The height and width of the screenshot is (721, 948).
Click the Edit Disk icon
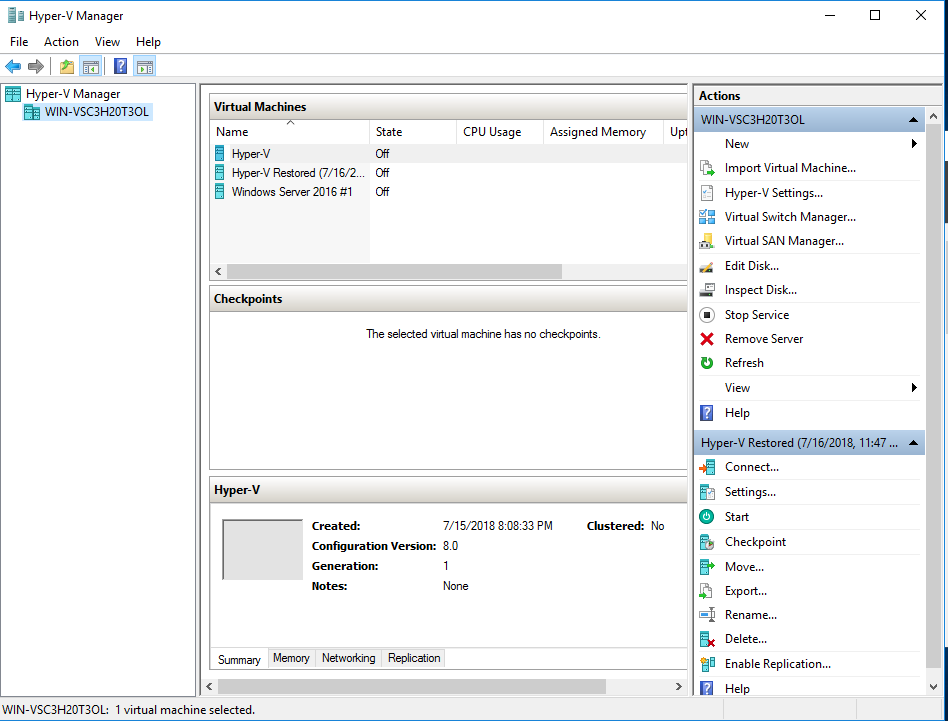click(707, 267)
